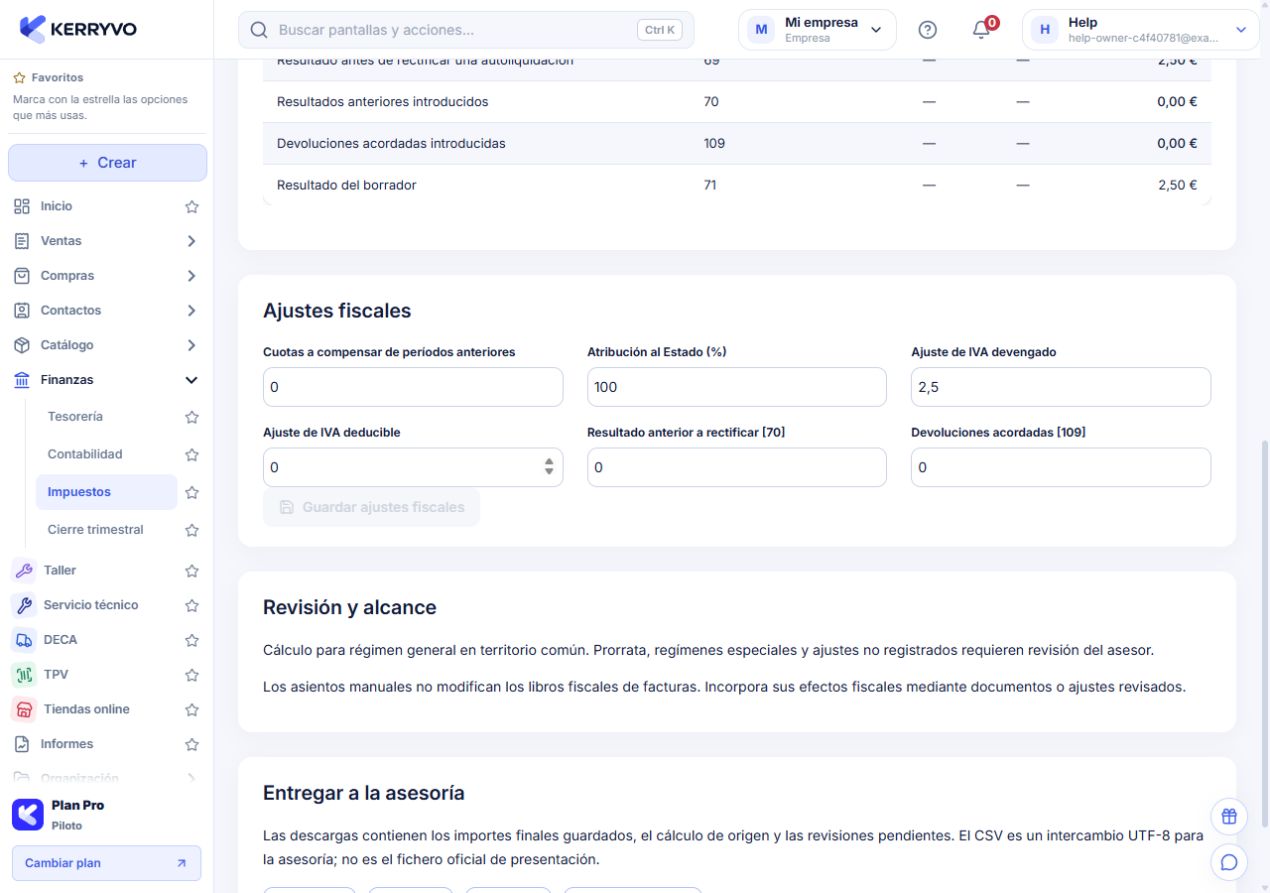
Task: Click the Ajuste de IVA devengado field
Action: 1061,387
